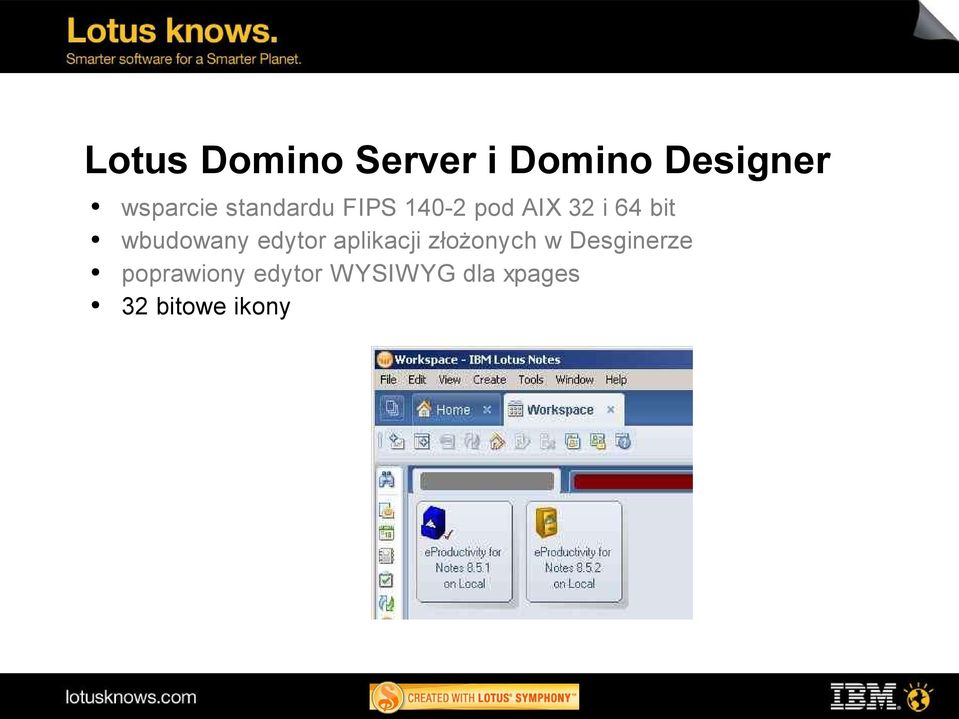The width and height of the screenshot is (959, 719).
Task: Open the Edit menu
Action: pyautogui.click(x=417, y=380)
